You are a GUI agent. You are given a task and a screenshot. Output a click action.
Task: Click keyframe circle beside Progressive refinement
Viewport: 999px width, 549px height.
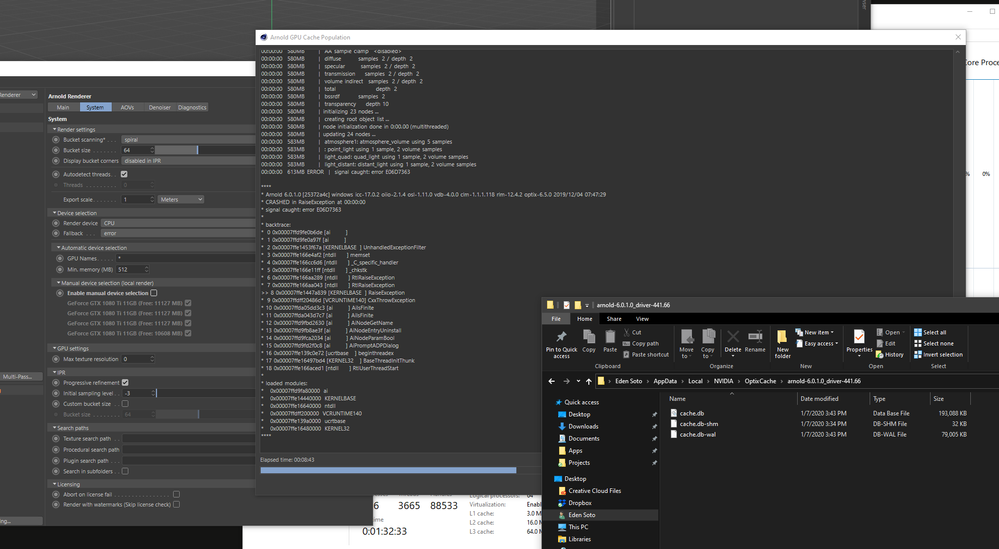(x=56, y=383)
